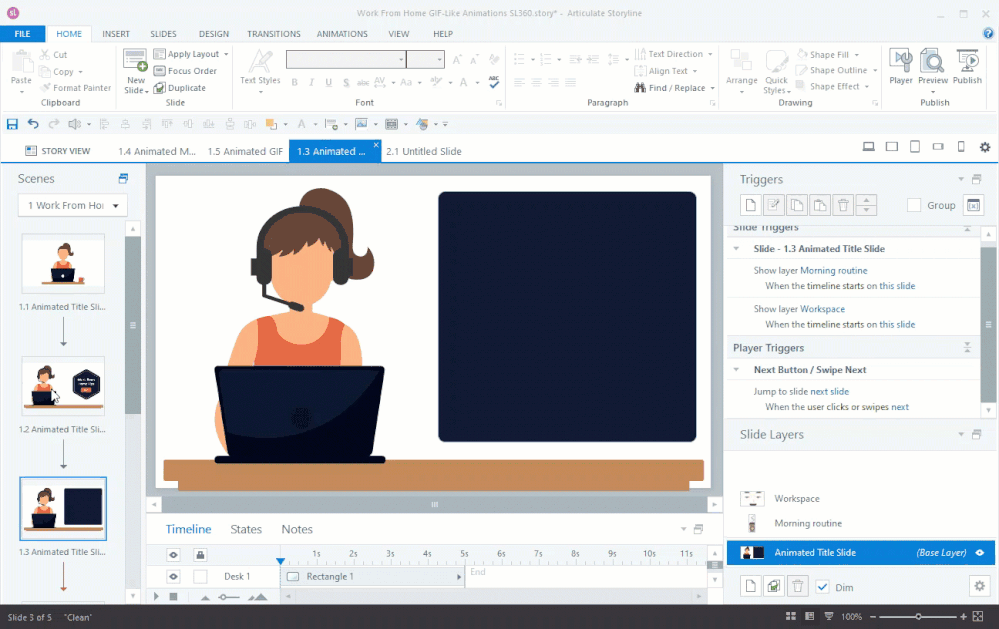The width and height of the screenshot is (999, 629).
Task: Select the 1.2 Animated Title Slide thumbnail
Action: (63, 386)
